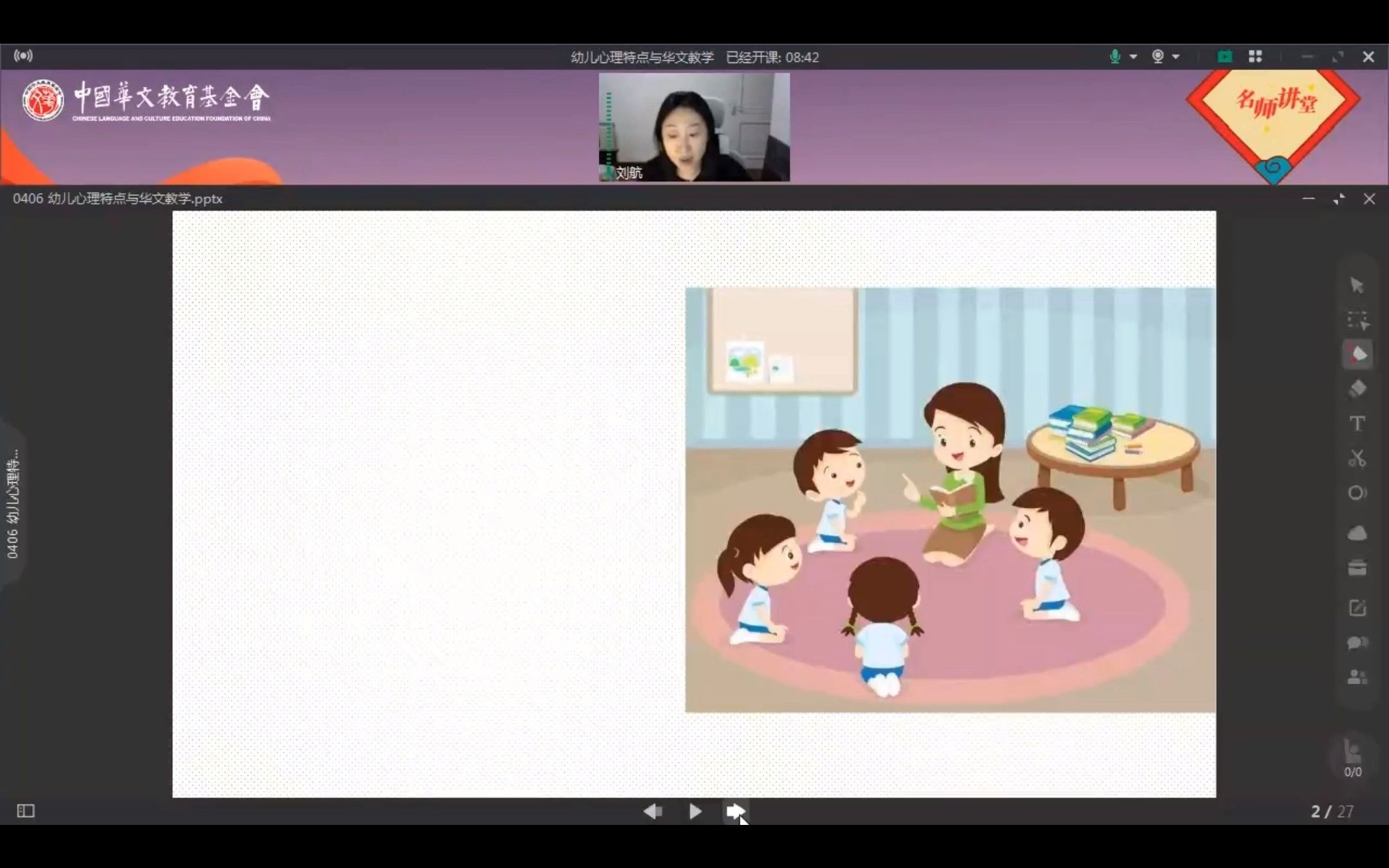This screenshot has width=1389, height=868.
Task: Open the cloud storage tool
Action: (x=1357, y=533)
